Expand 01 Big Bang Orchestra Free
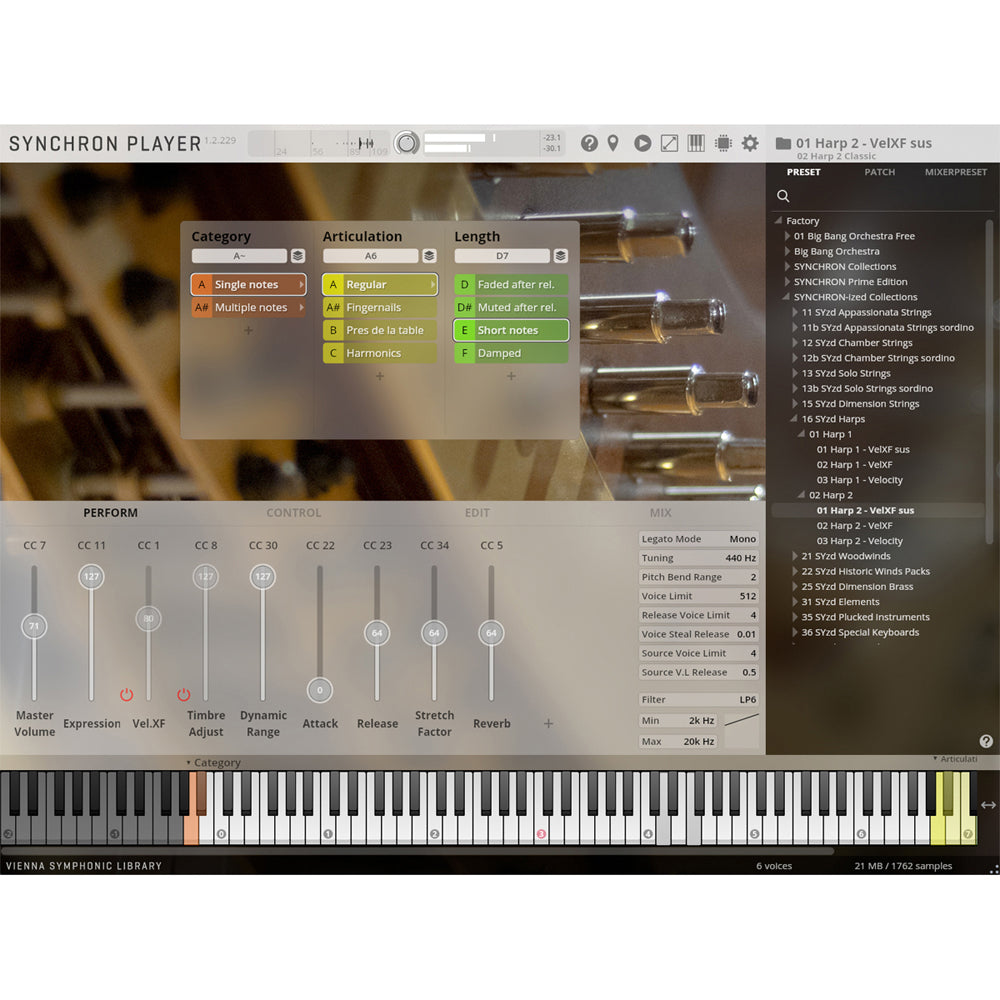1000x1000 pixels. 788,236
